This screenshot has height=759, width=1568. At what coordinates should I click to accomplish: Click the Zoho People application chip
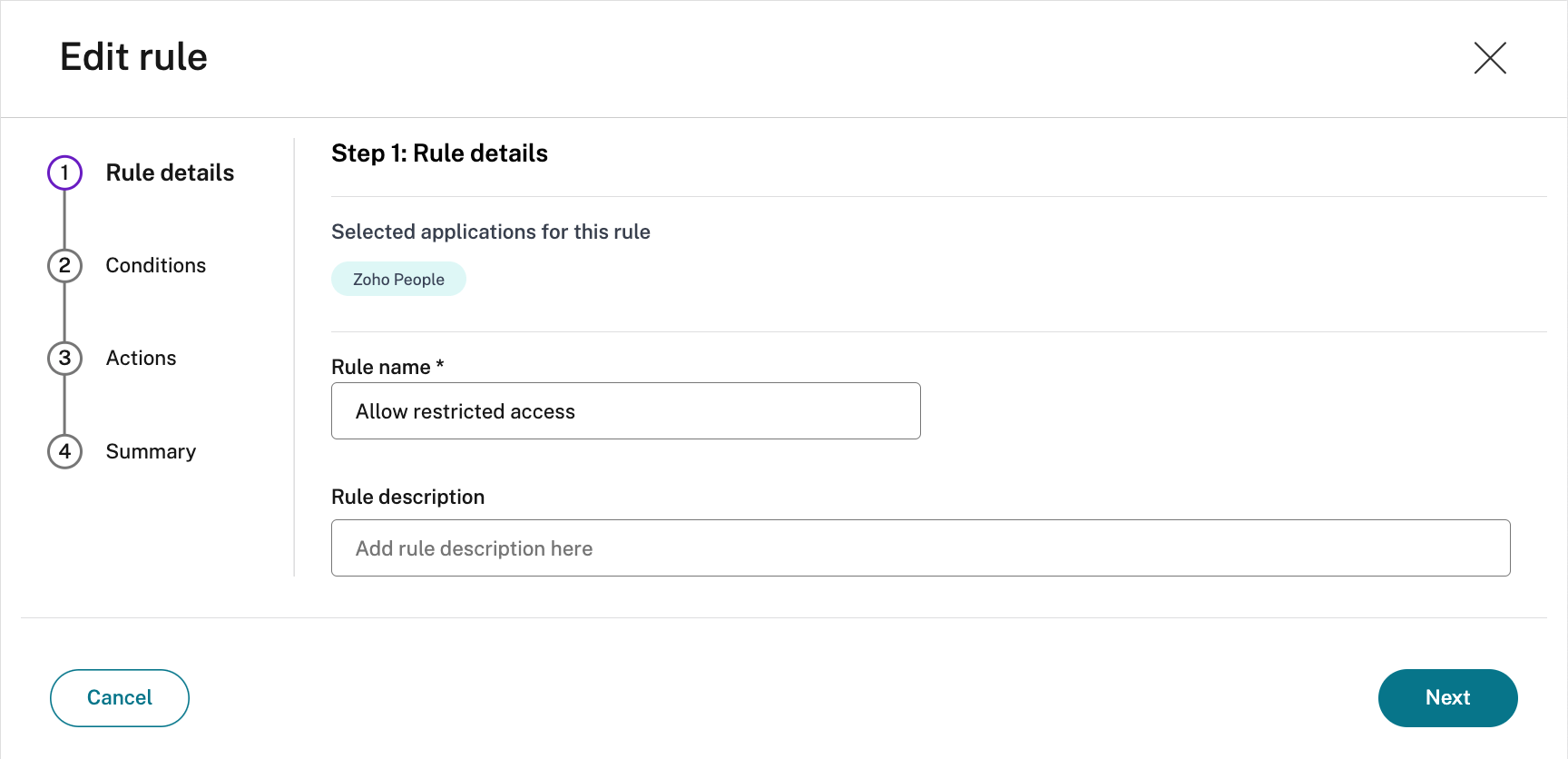point(398,280)
